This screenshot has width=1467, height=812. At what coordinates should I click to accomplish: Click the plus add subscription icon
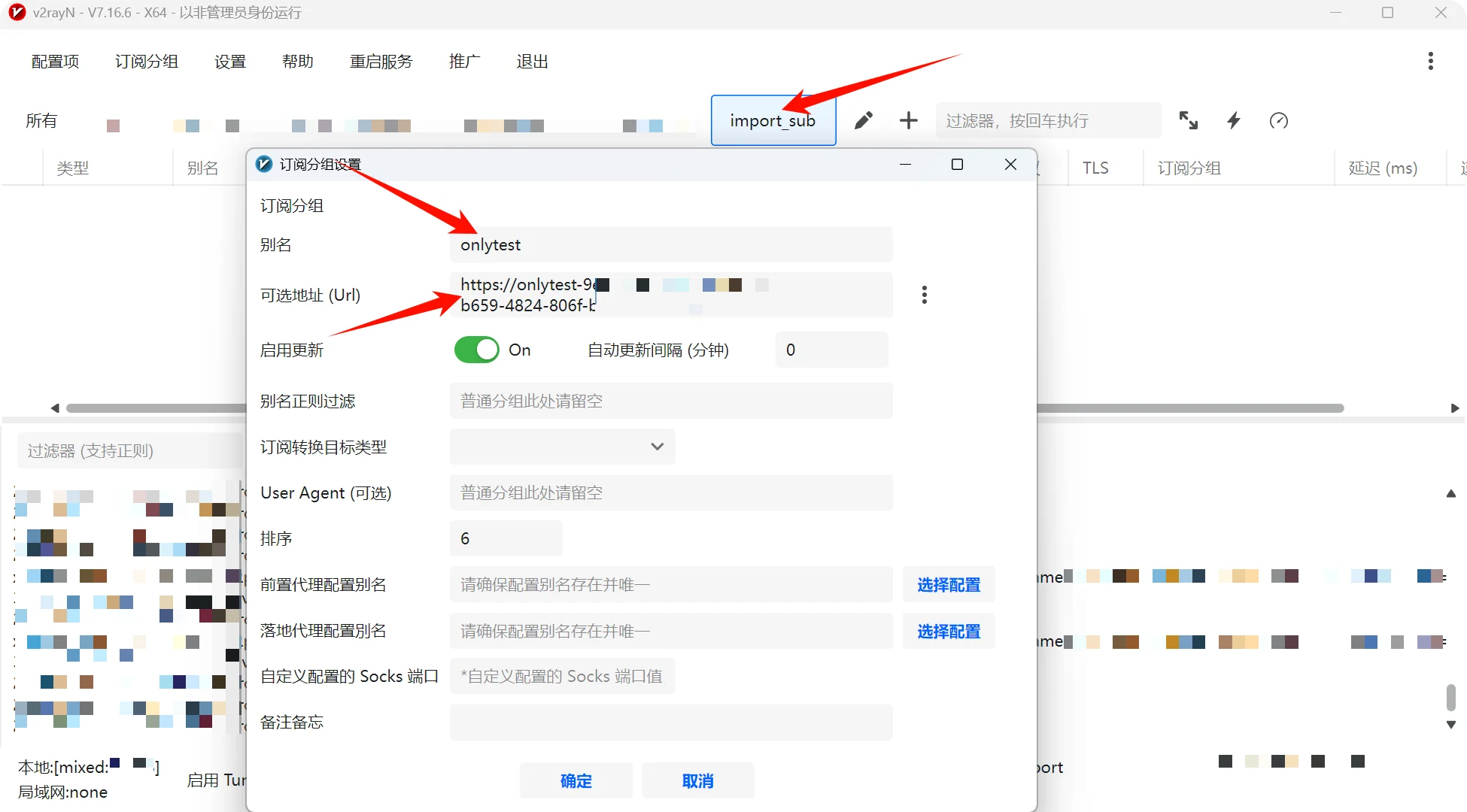(x=909, y=120)
